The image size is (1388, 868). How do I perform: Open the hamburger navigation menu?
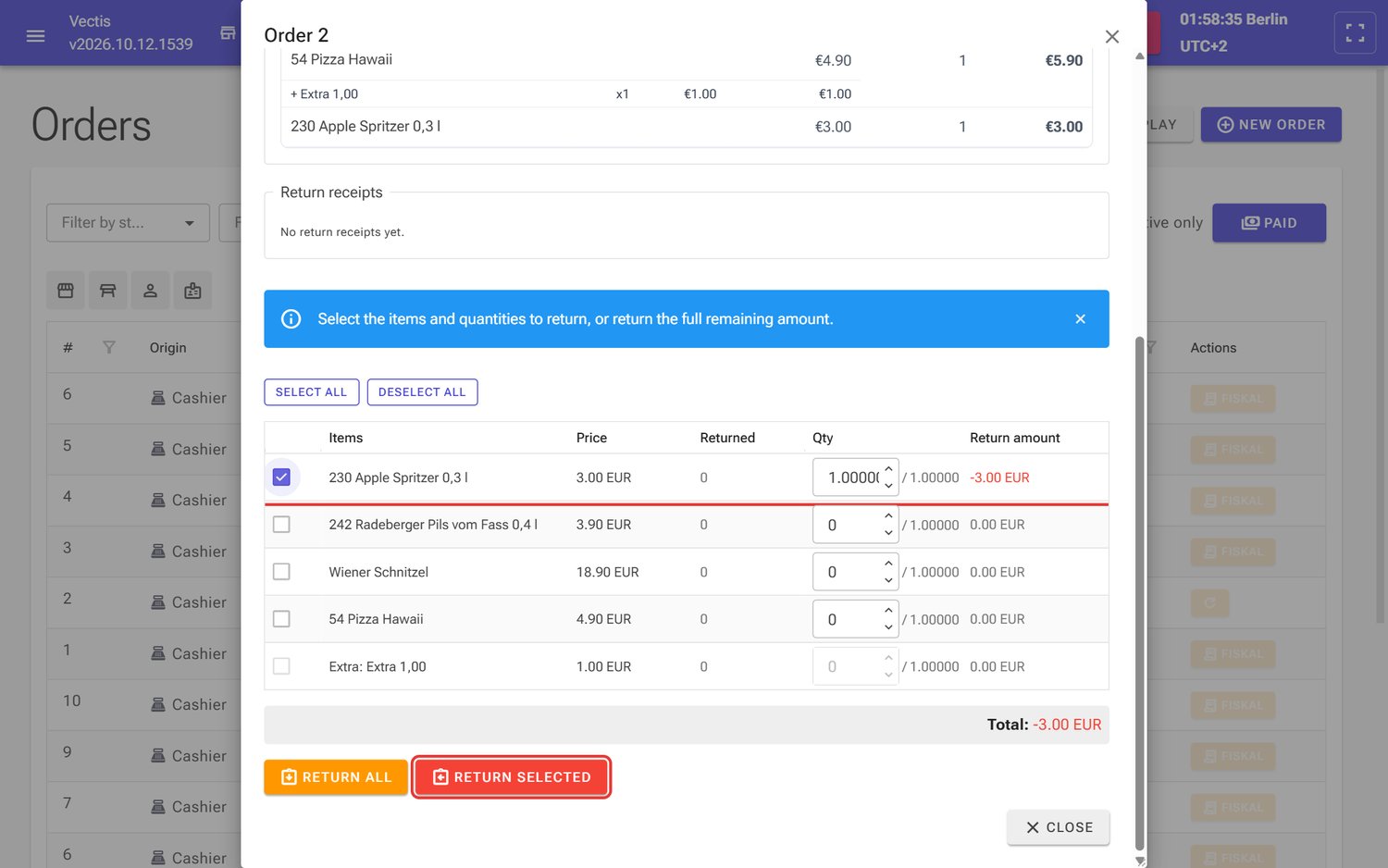(x=35, y=36)
